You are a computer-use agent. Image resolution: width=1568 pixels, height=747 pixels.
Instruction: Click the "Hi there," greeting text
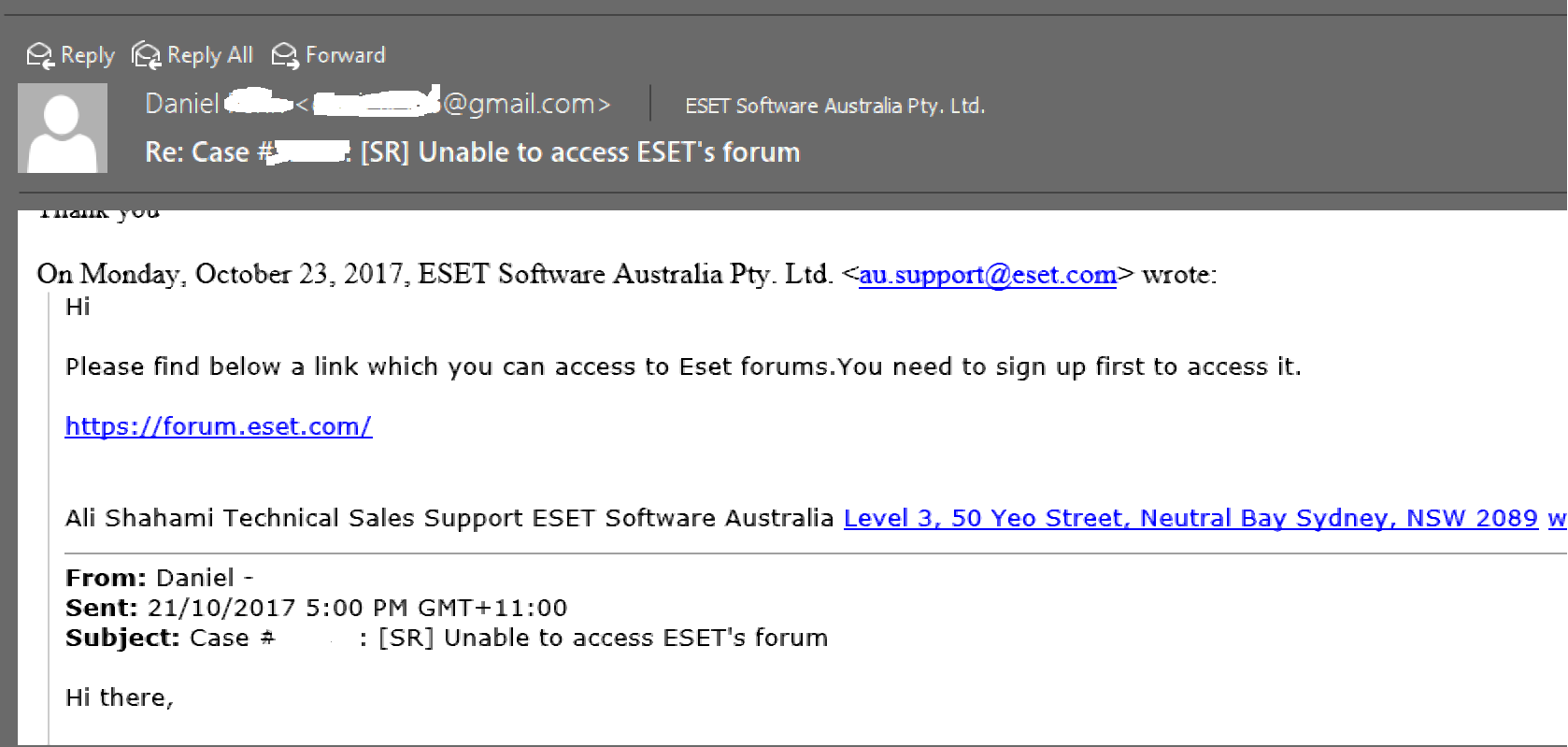pyautogui.click(x=120, y=697)
